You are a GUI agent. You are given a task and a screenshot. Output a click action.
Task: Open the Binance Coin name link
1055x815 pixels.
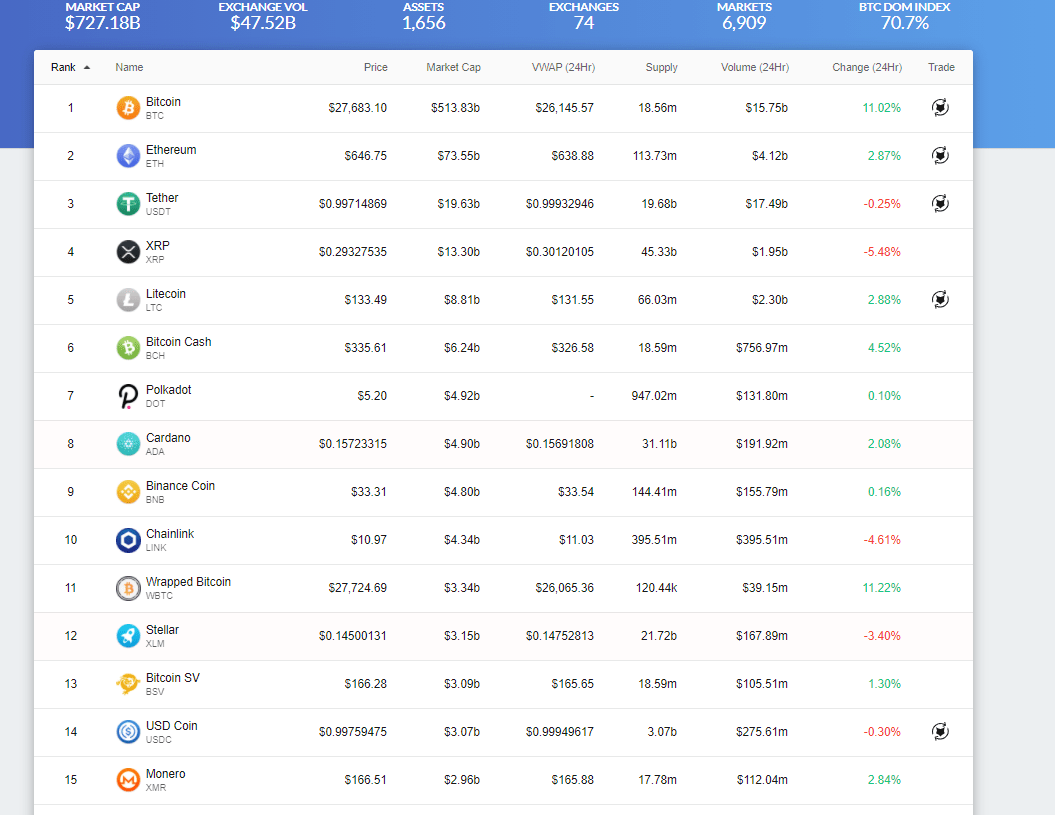[x=180, y=486]
